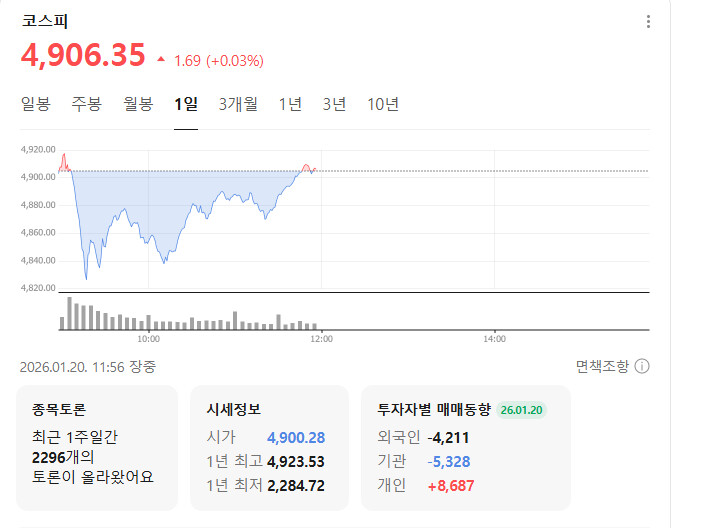The height and width of the screenshot is (528, 712).
Task: Click the 26.01.20 date badge
Action: 522,410
